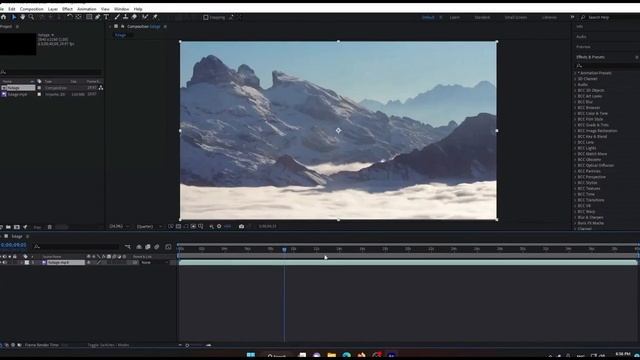
Task: Click the frame blending icon in timeline
Action: point(148,247)
